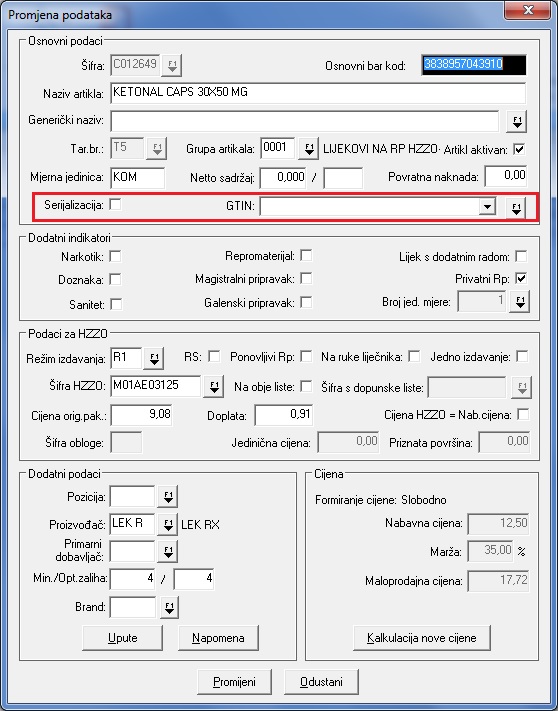This screenshot has height=711, width=558.
Task: Click the Netto sadržaj unit field after slash
Action: pyautogui.click(x=343, y=177)
